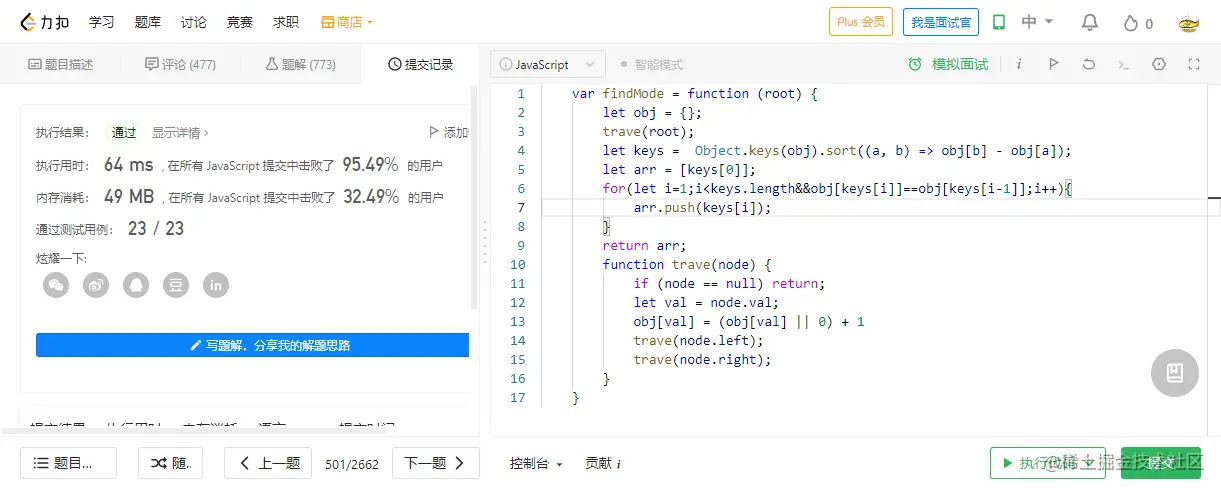Share result to WeChat
This screenshot has width=1221, height=489.
pos(56,285)
